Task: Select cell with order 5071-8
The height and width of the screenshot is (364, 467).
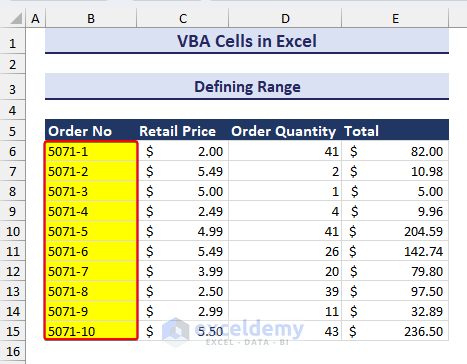Action: click(91, 291)
